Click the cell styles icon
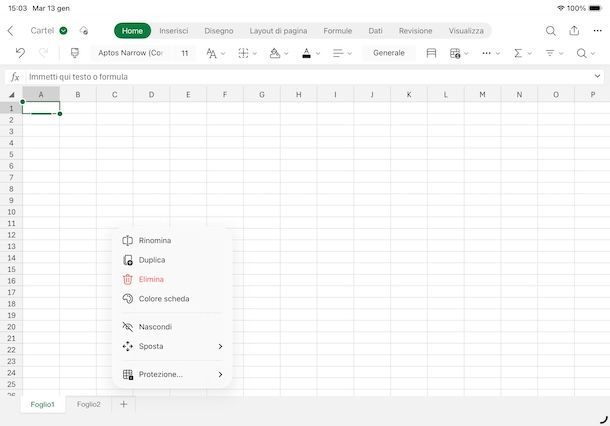 (431, 53)
